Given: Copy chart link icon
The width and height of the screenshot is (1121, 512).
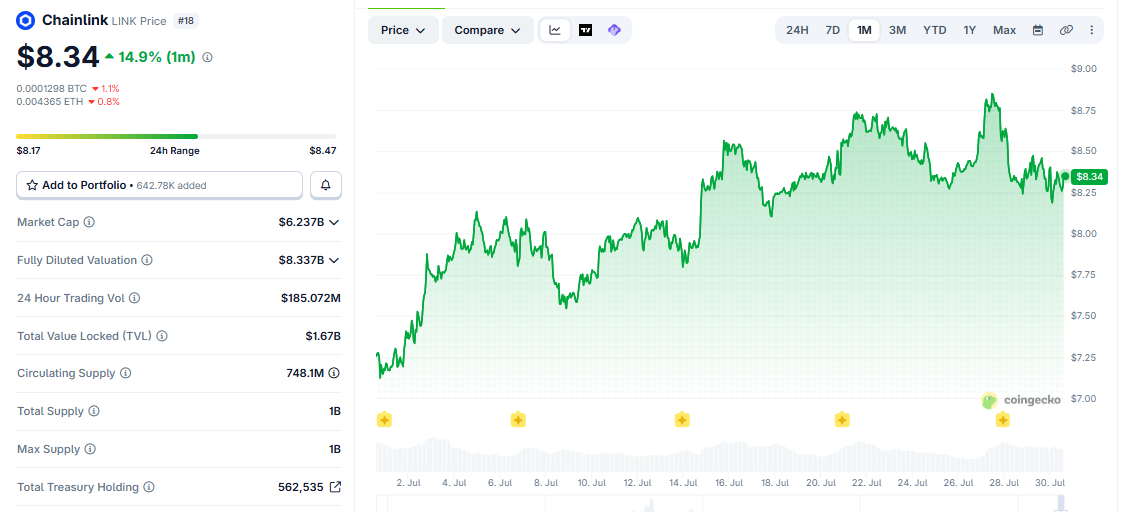Looking at the screenshot, I should (1066, 30).
